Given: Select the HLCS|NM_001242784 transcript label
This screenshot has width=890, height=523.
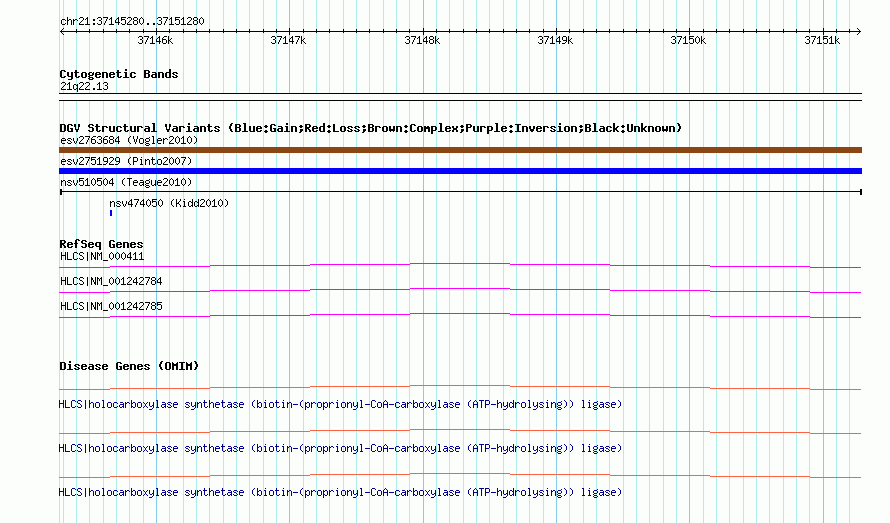Looking at the screenshot, I should pyautogui.click(x=111, y=282).
